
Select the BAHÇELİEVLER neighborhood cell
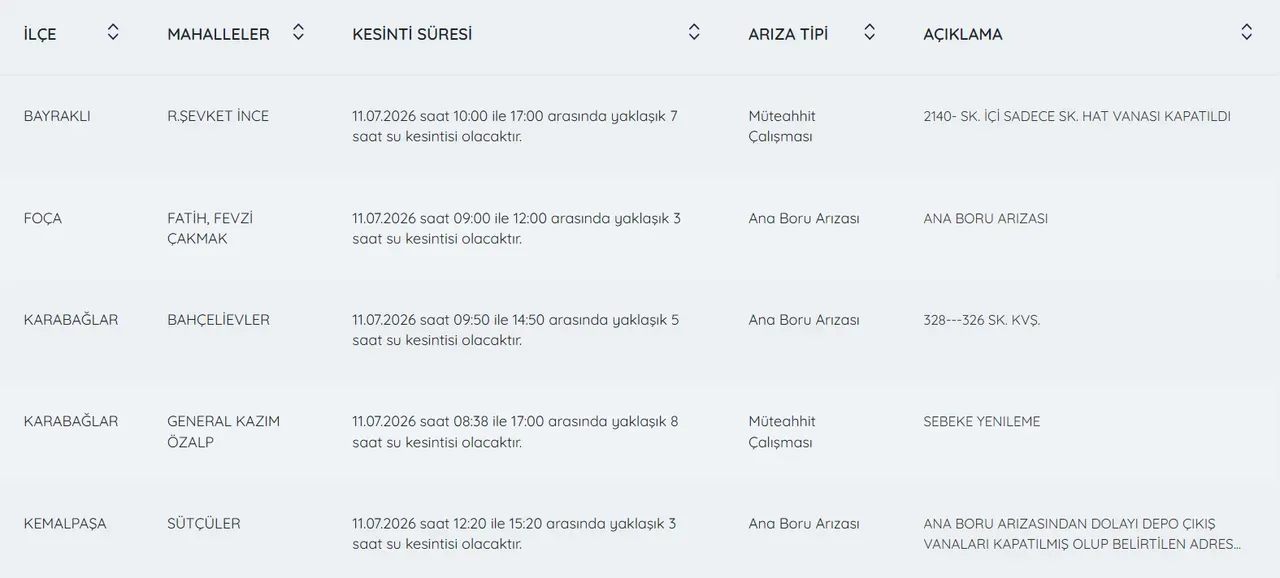pos(218,320)
